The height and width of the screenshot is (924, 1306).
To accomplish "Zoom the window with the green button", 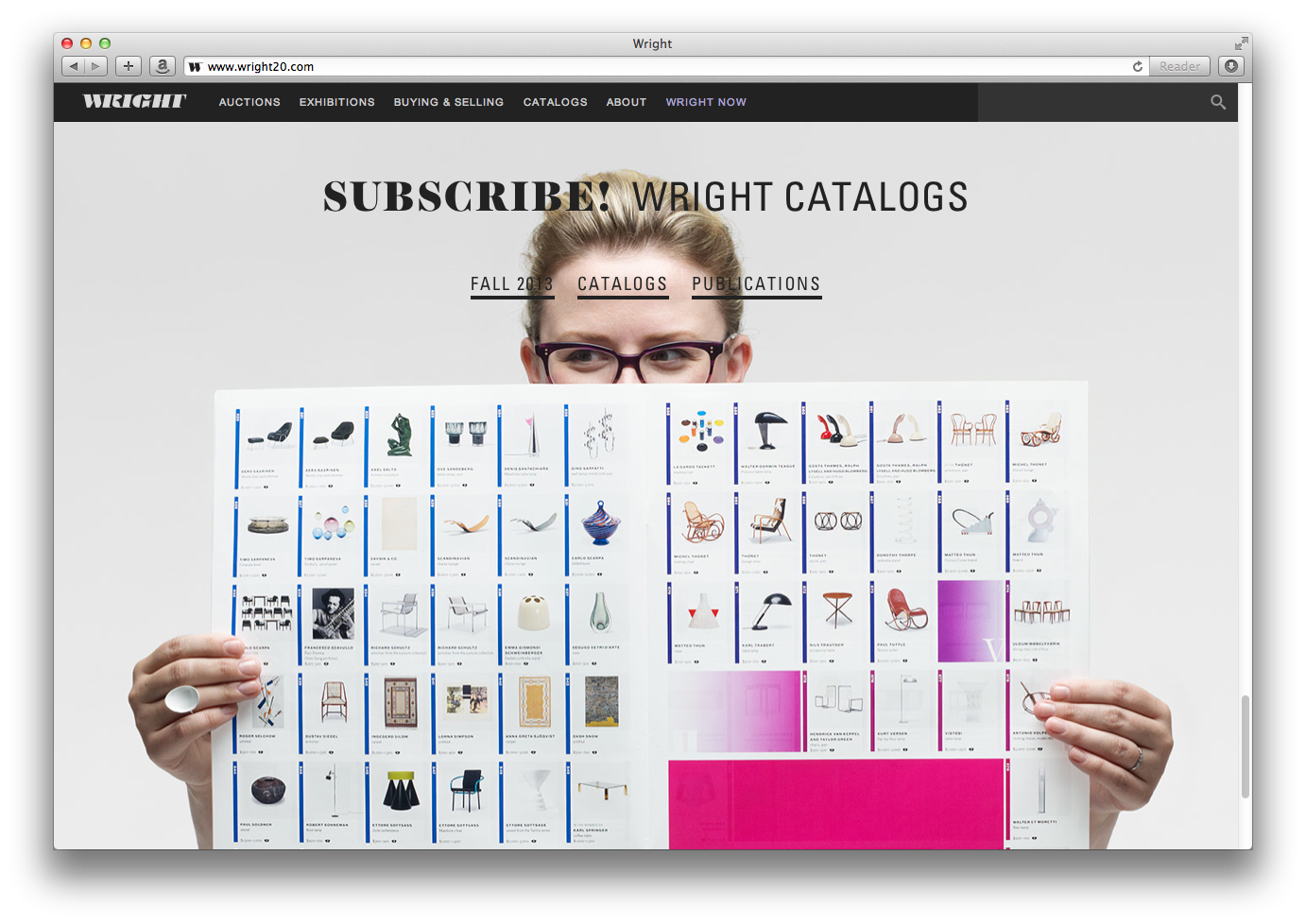I will click(105, 43).
